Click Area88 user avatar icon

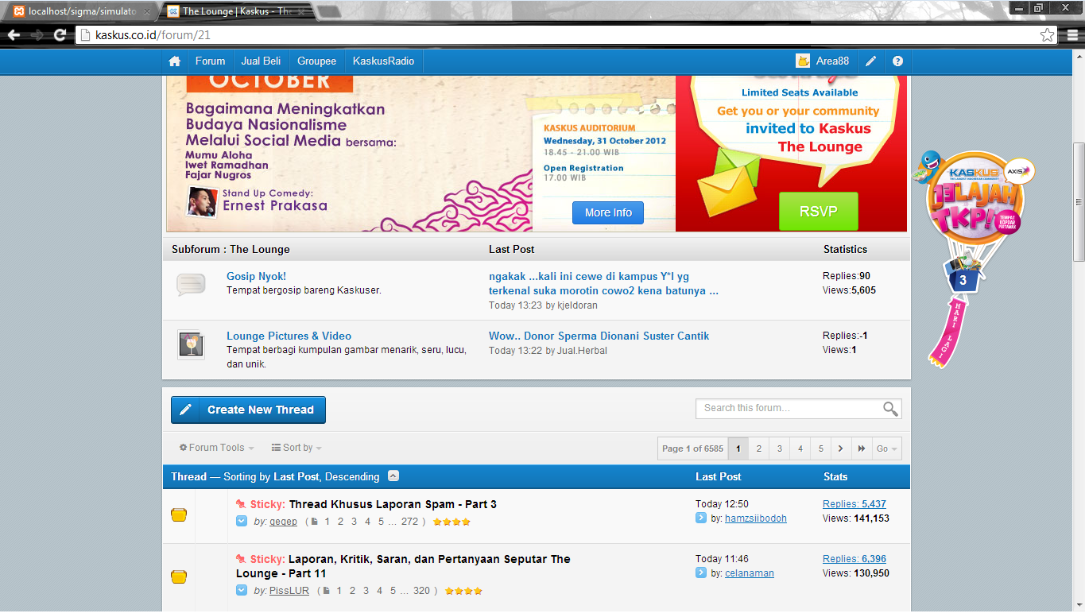point(803,61)
